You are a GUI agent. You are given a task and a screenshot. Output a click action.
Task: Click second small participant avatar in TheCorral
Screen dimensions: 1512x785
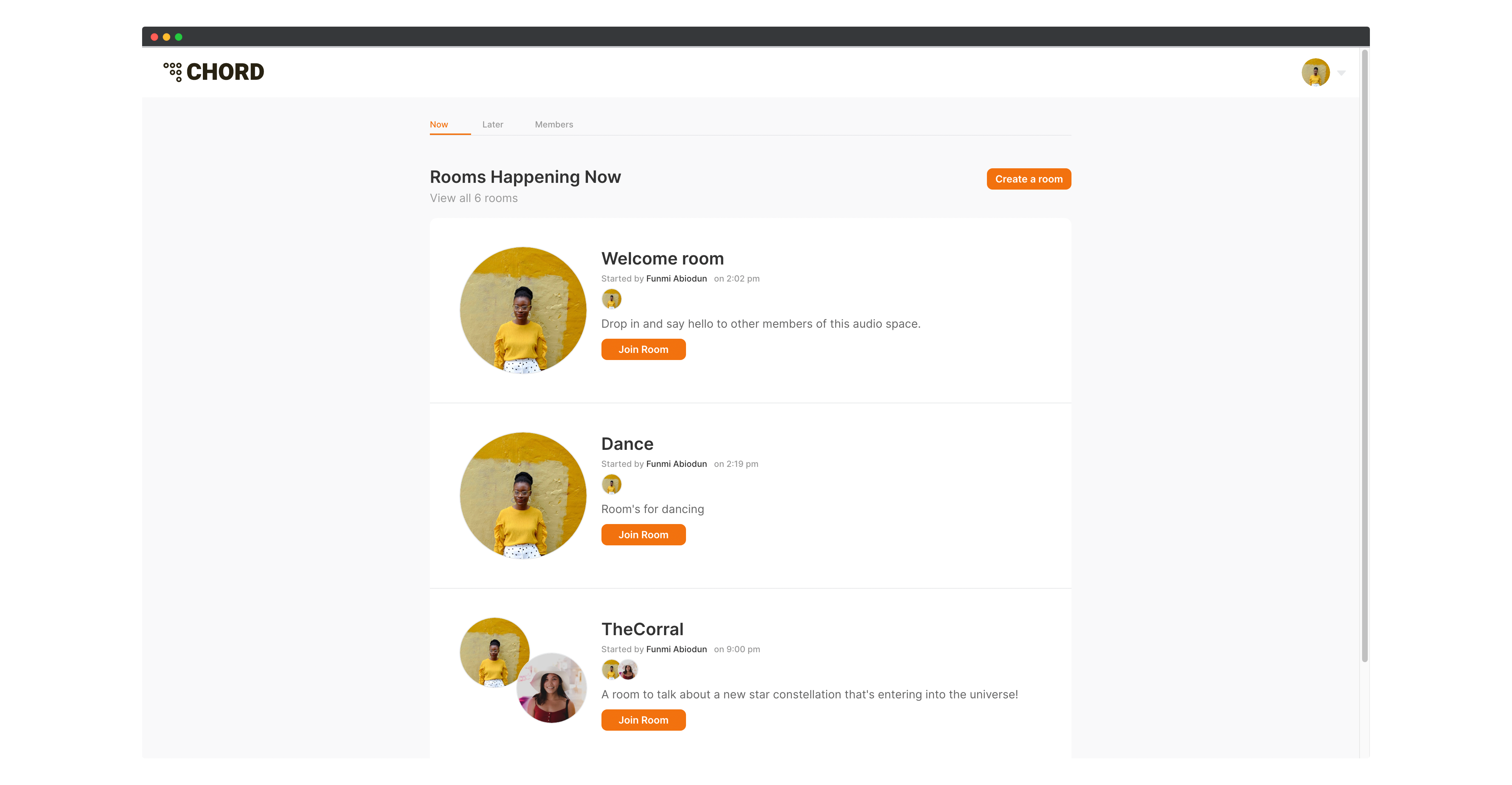click(628, 669)
